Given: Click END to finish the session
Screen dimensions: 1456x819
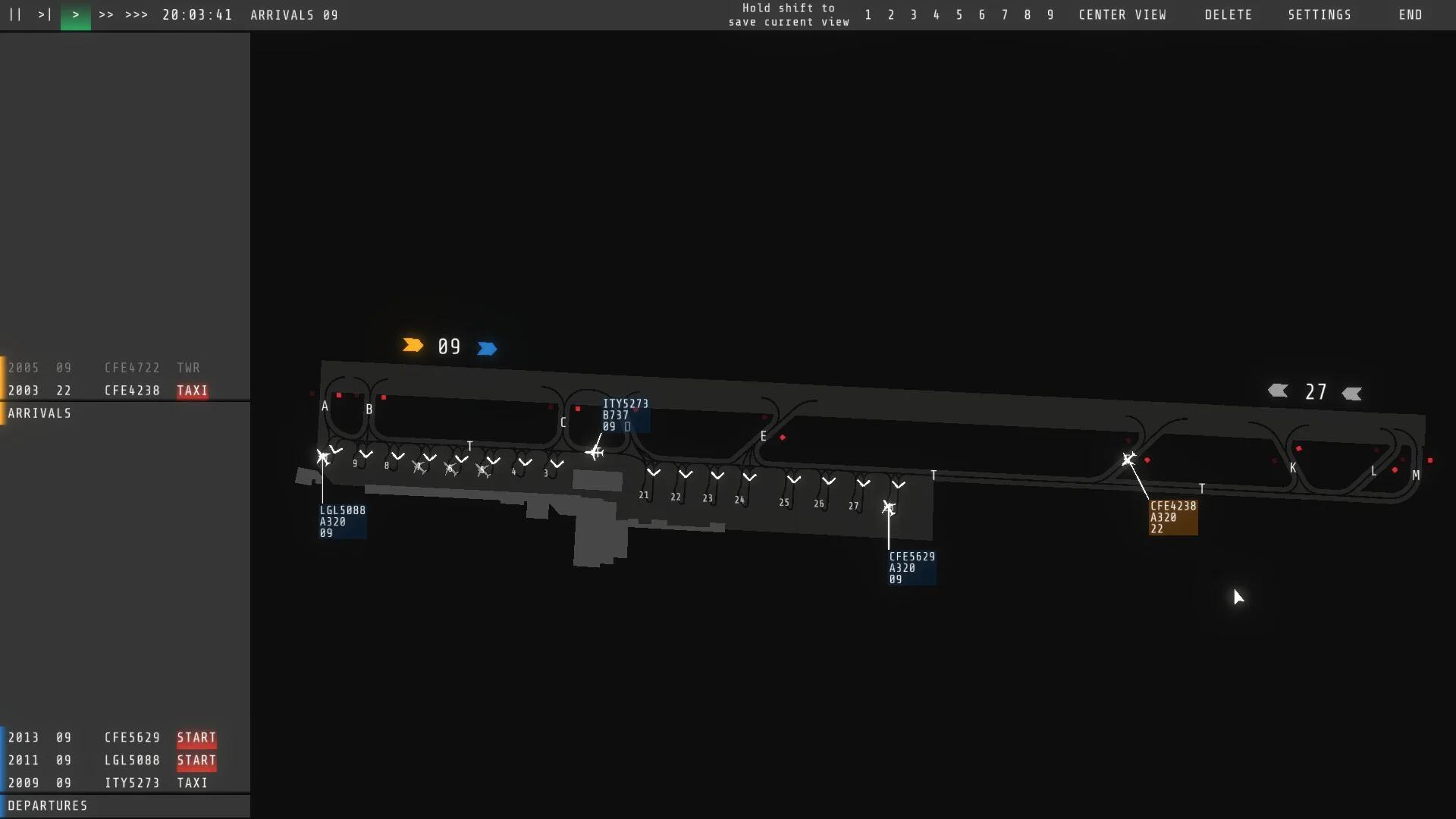Looking at the screenshot, I should click(1410, 14).
